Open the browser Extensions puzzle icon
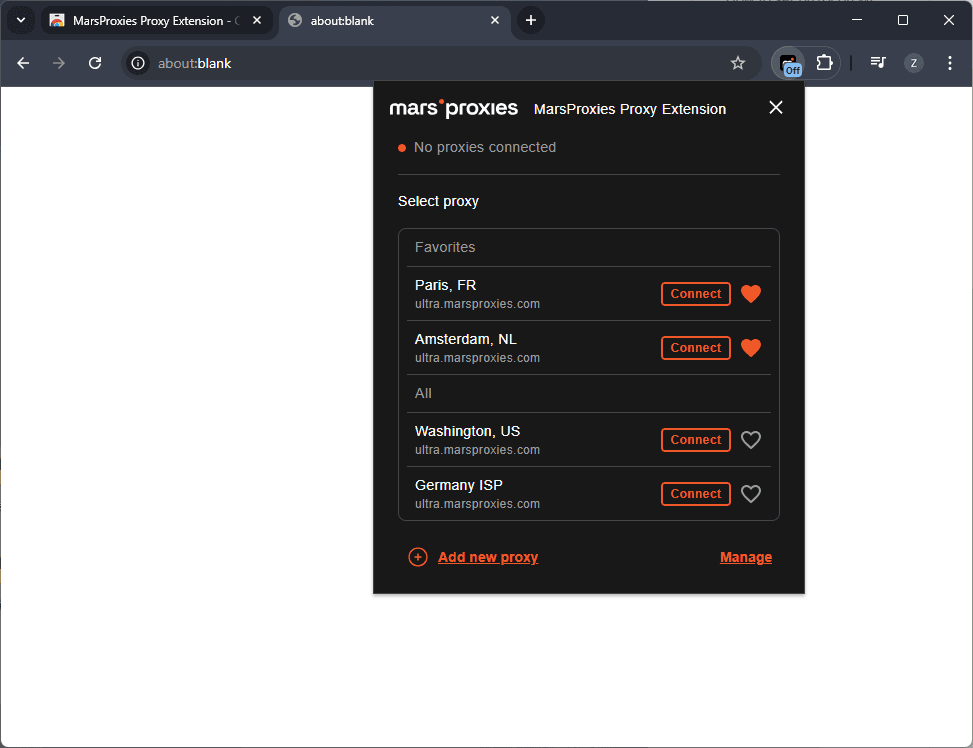Viewport: 973px width, 748px height. (824, 63)
